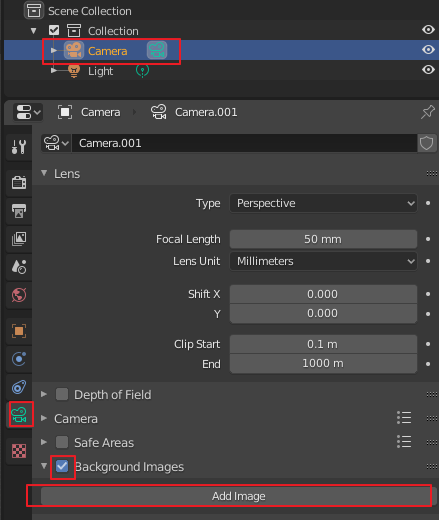Click the Focal Length 50 mm field

[x=323, y=239]
